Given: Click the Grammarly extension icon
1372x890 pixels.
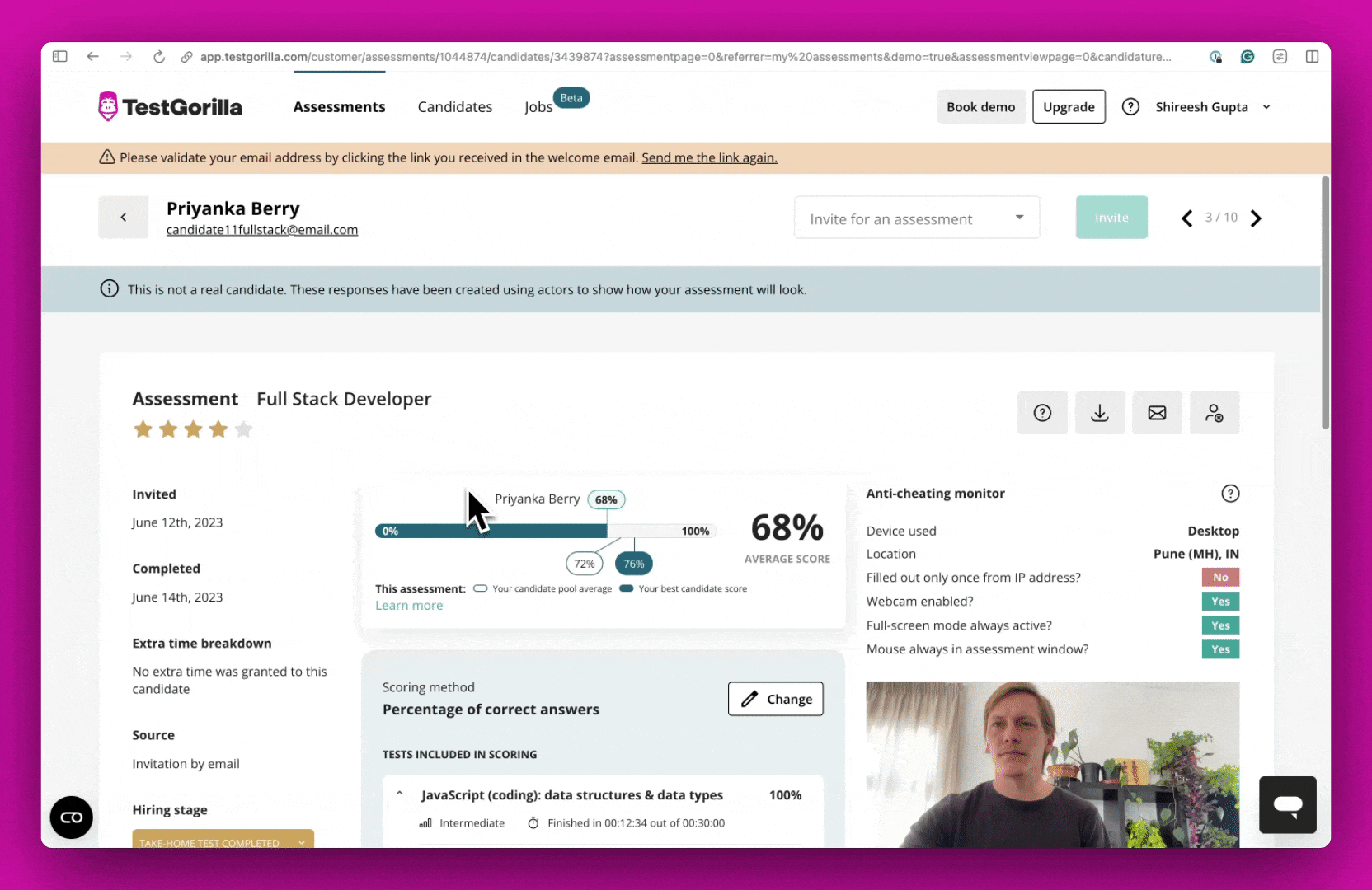Looking at the screenshot, I should click(x=1247, y=57).
